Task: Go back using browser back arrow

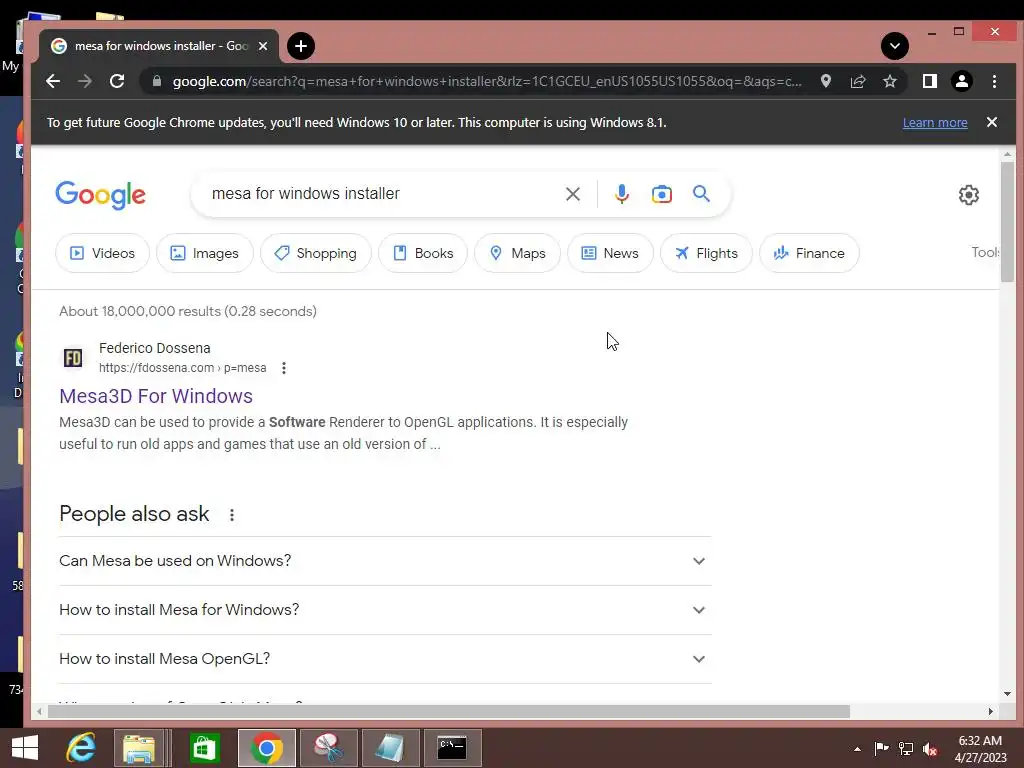Action: tap(53, 81)
